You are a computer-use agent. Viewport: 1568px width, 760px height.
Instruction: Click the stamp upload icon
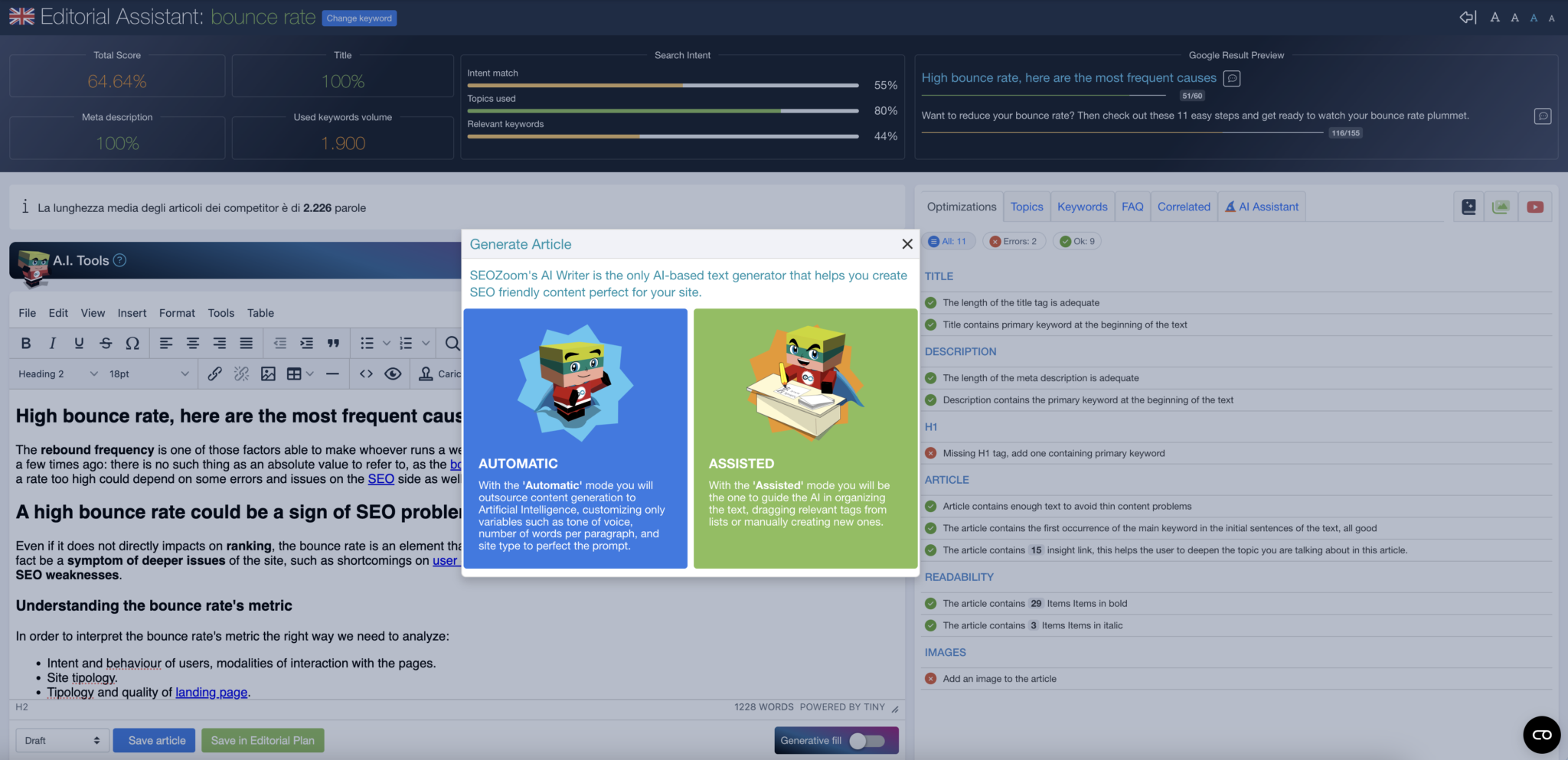tap(426, 373)
